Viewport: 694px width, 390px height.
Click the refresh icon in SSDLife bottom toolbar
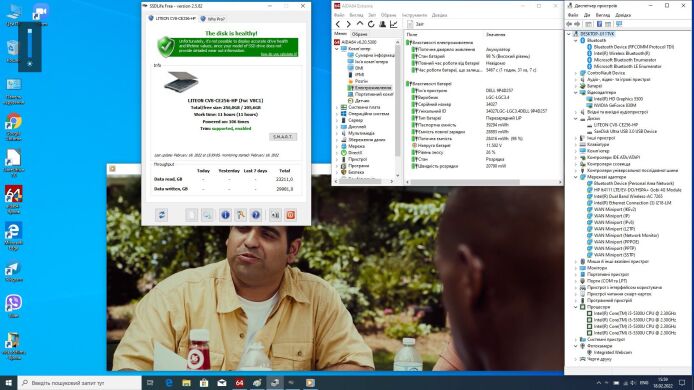click(x=162, y=215)
